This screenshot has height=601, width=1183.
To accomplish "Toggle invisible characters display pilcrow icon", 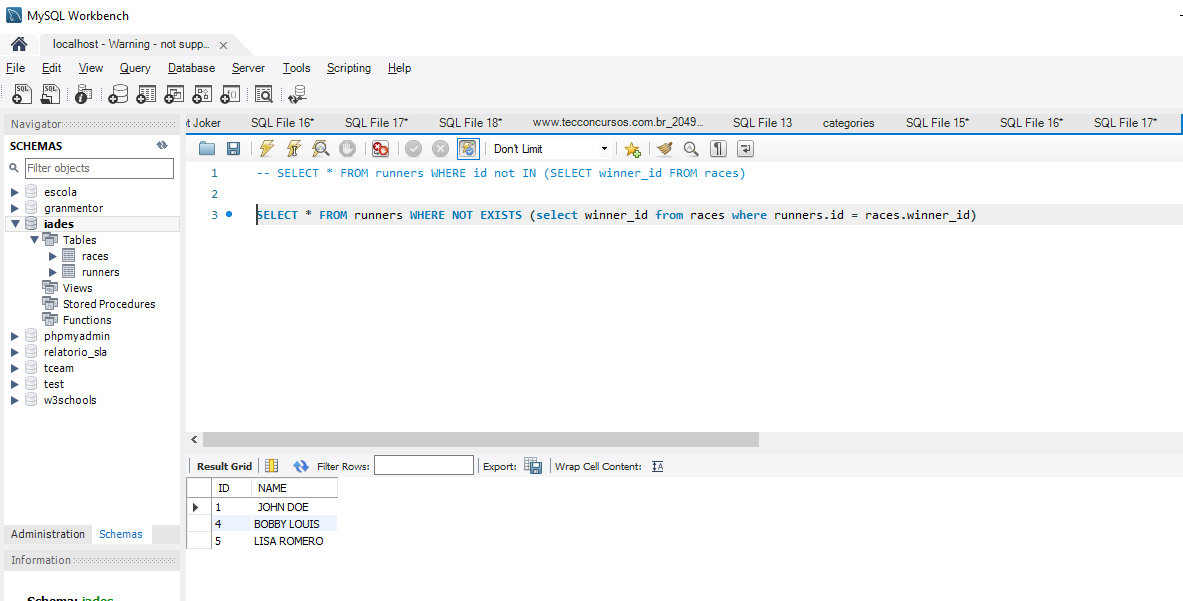I will (718, 149).
